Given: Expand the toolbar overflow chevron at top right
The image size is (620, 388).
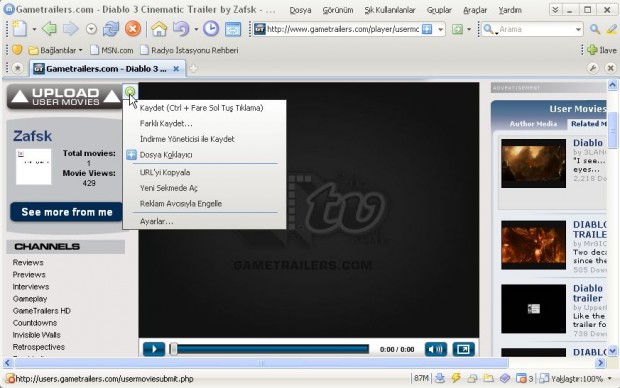Looking at the screenshot, I should coord(555,10).
